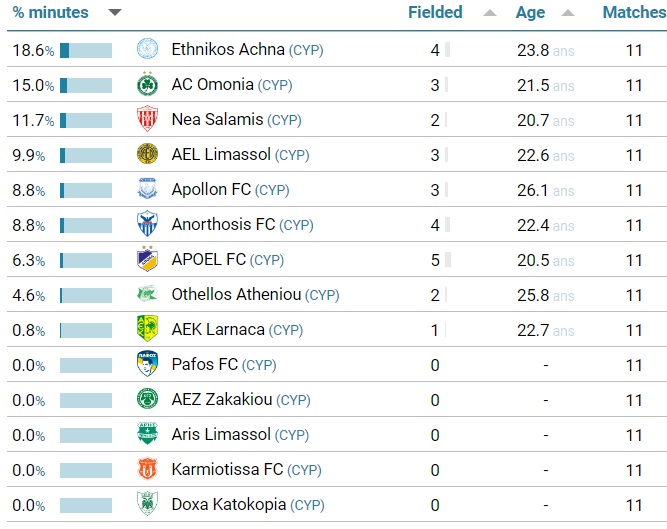This screenshot has width=667, height=529.
Task: Click the Nea Salamis club crest
Action: [x=147, y=119]
